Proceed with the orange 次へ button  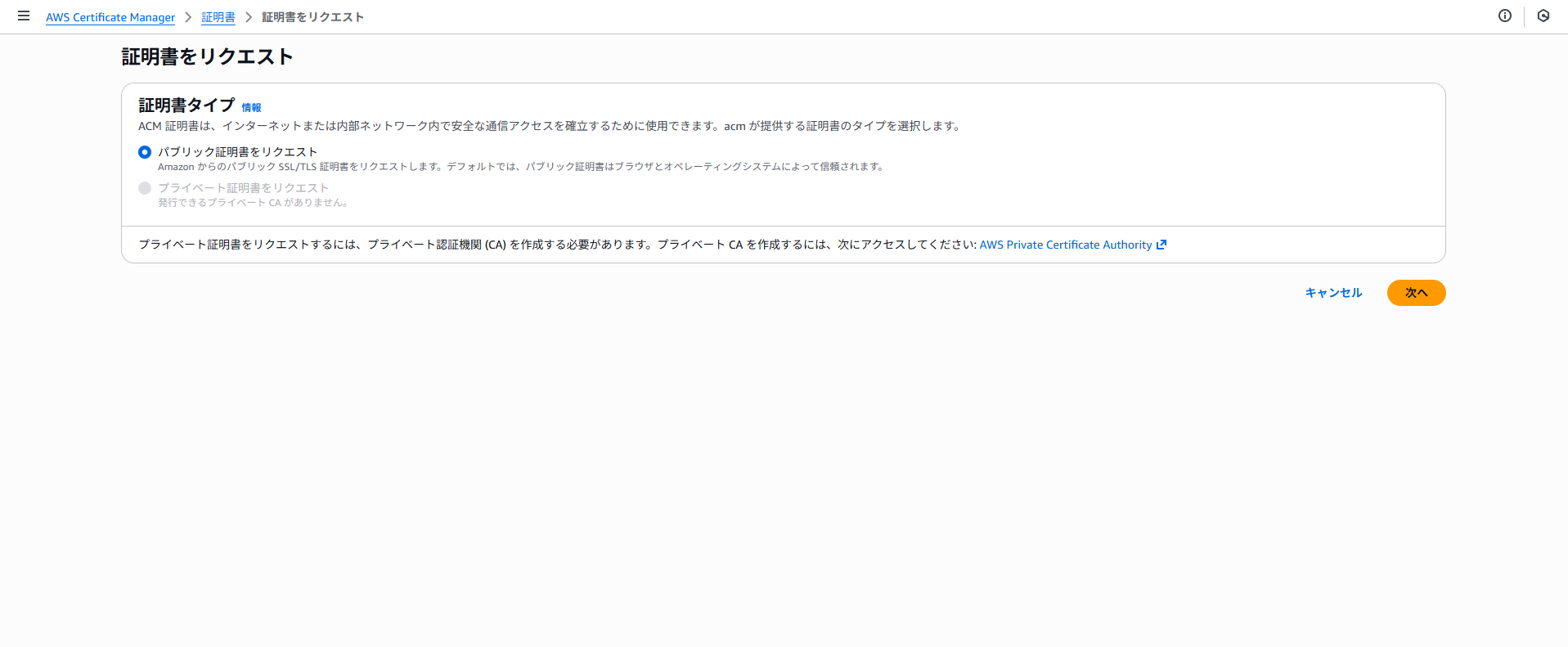(x=1416, y=293)
